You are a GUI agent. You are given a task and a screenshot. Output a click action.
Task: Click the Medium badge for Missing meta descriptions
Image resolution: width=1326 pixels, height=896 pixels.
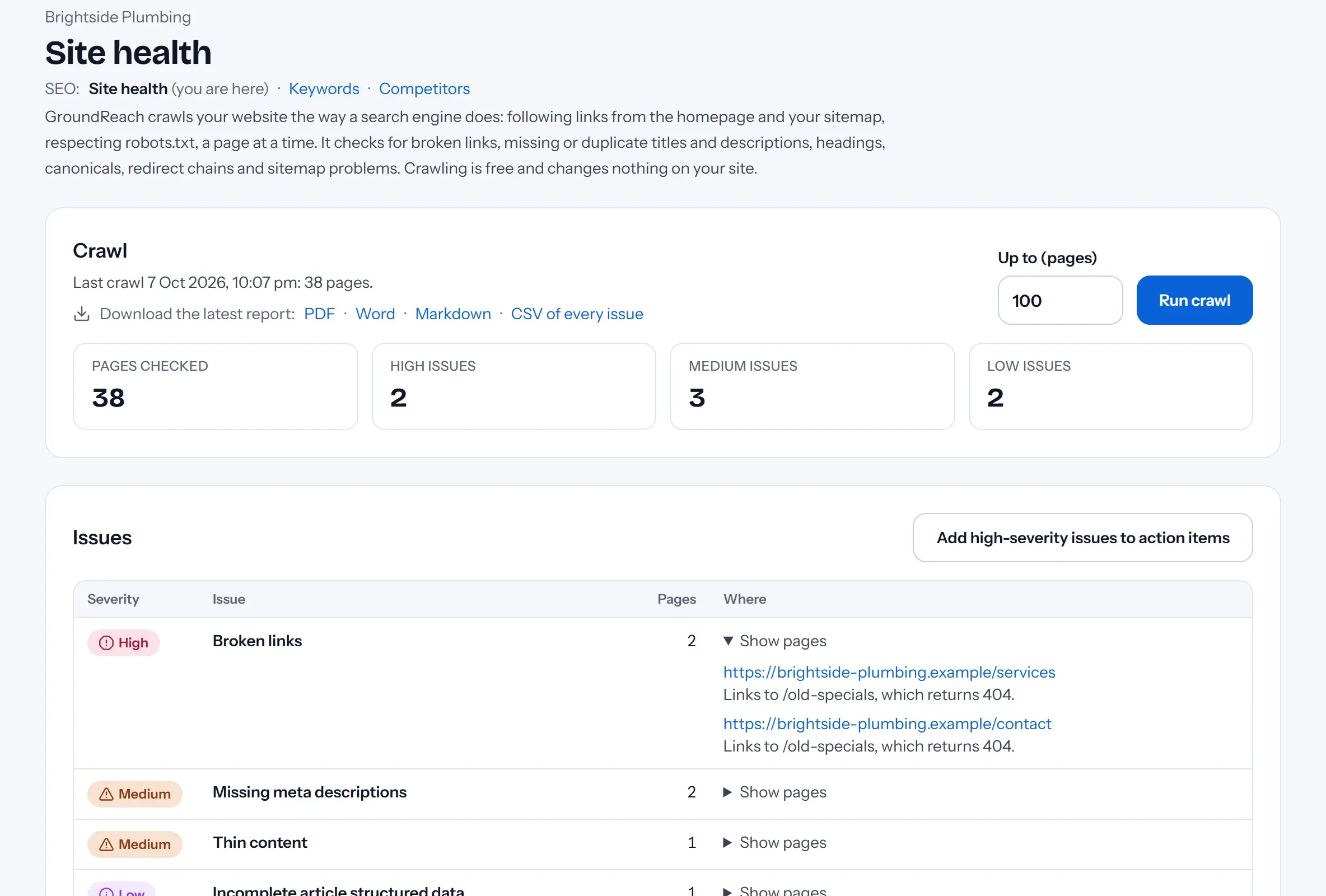[134, 794]
